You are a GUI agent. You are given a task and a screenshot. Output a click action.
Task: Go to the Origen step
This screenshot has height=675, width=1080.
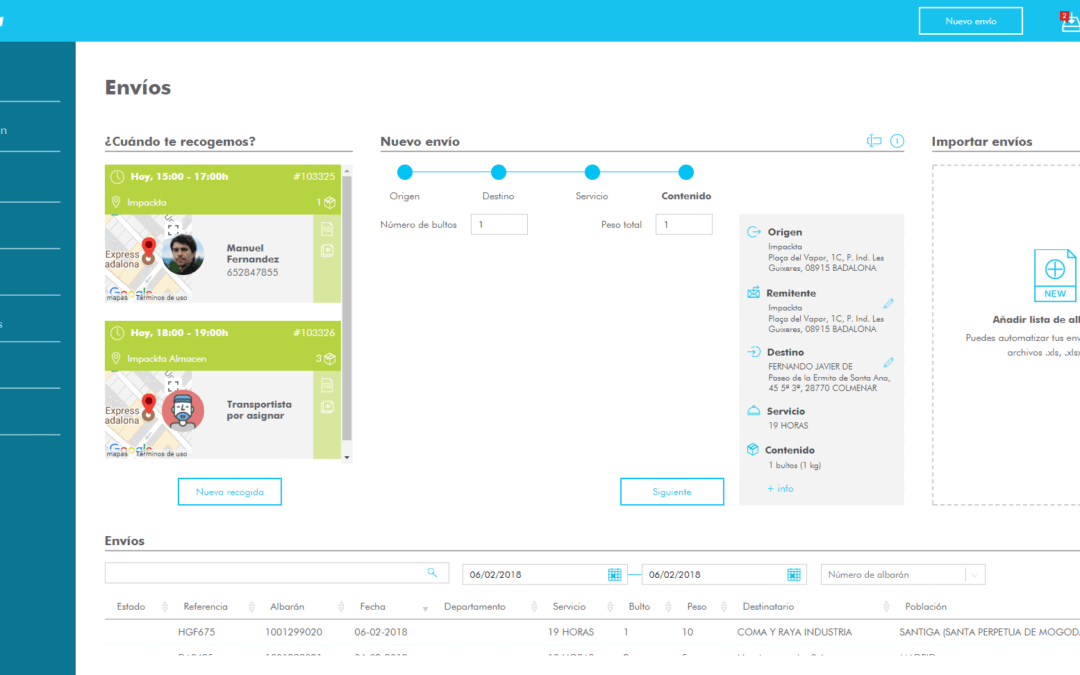click(405, 173)
